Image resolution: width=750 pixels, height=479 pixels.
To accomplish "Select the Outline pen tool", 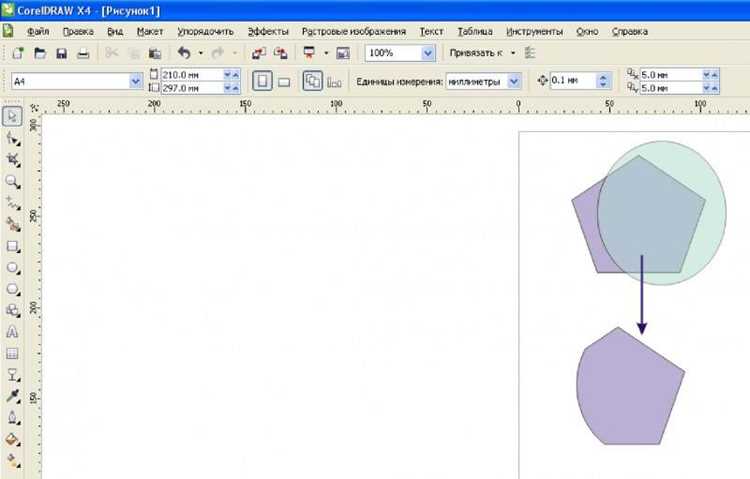I will [12, 418].
